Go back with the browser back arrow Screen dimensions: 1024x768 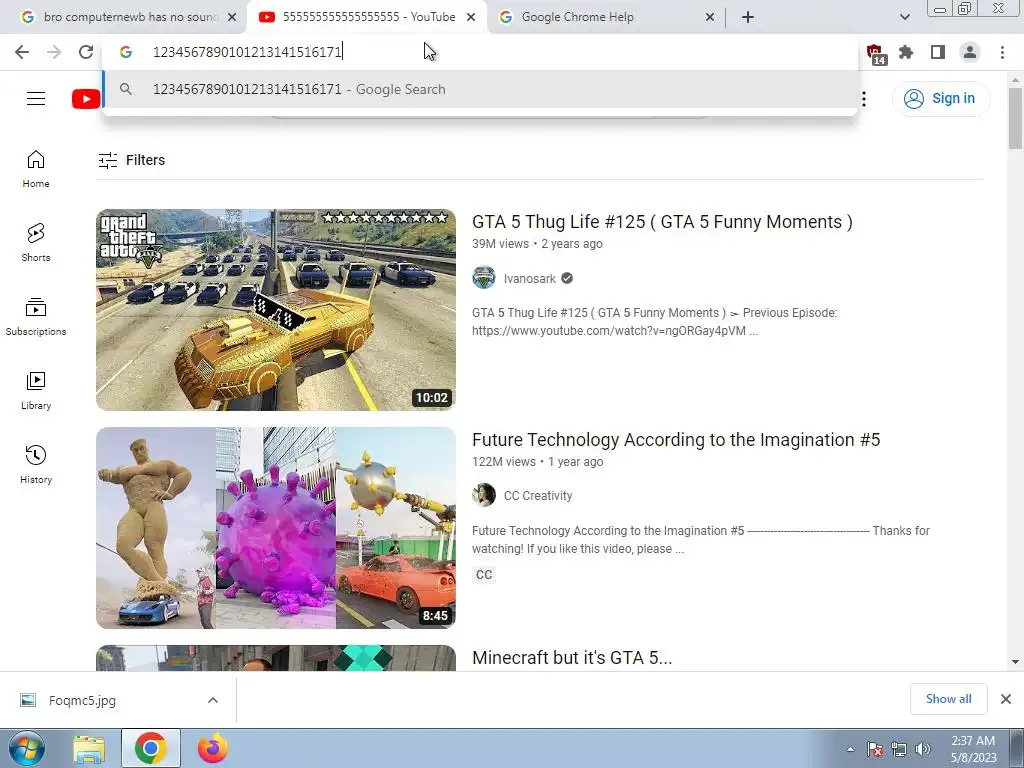pyautogui.click(x=22, y=52)
